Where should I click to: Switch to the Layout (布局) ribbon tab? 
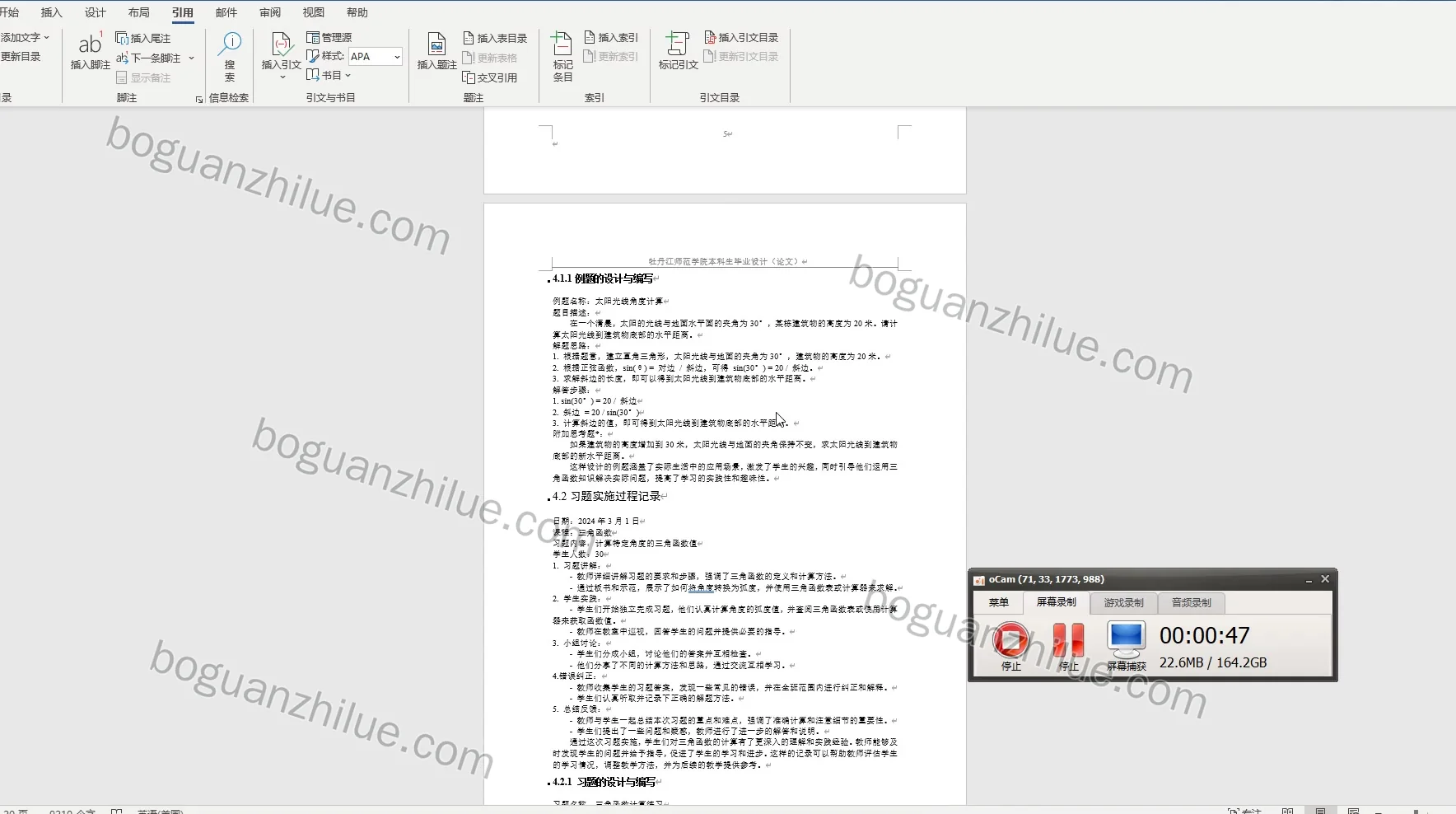(139, 12)
